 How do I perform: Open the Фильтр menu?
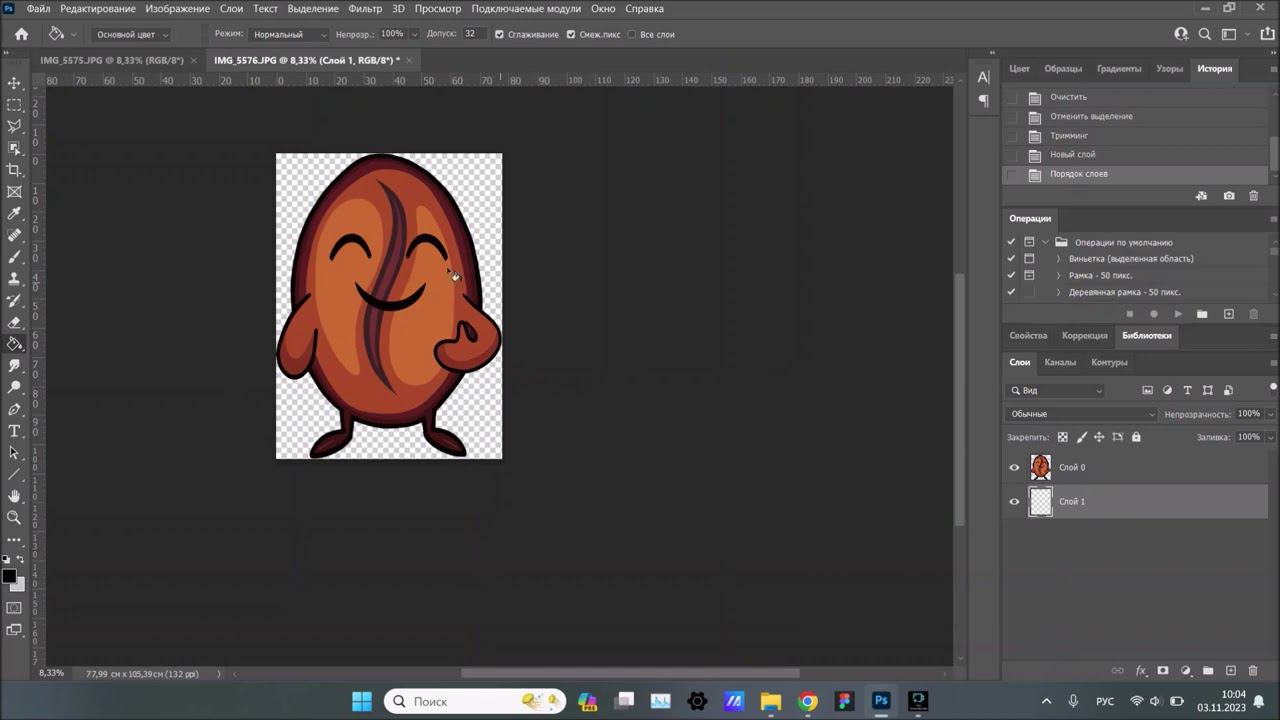point(365,9)
